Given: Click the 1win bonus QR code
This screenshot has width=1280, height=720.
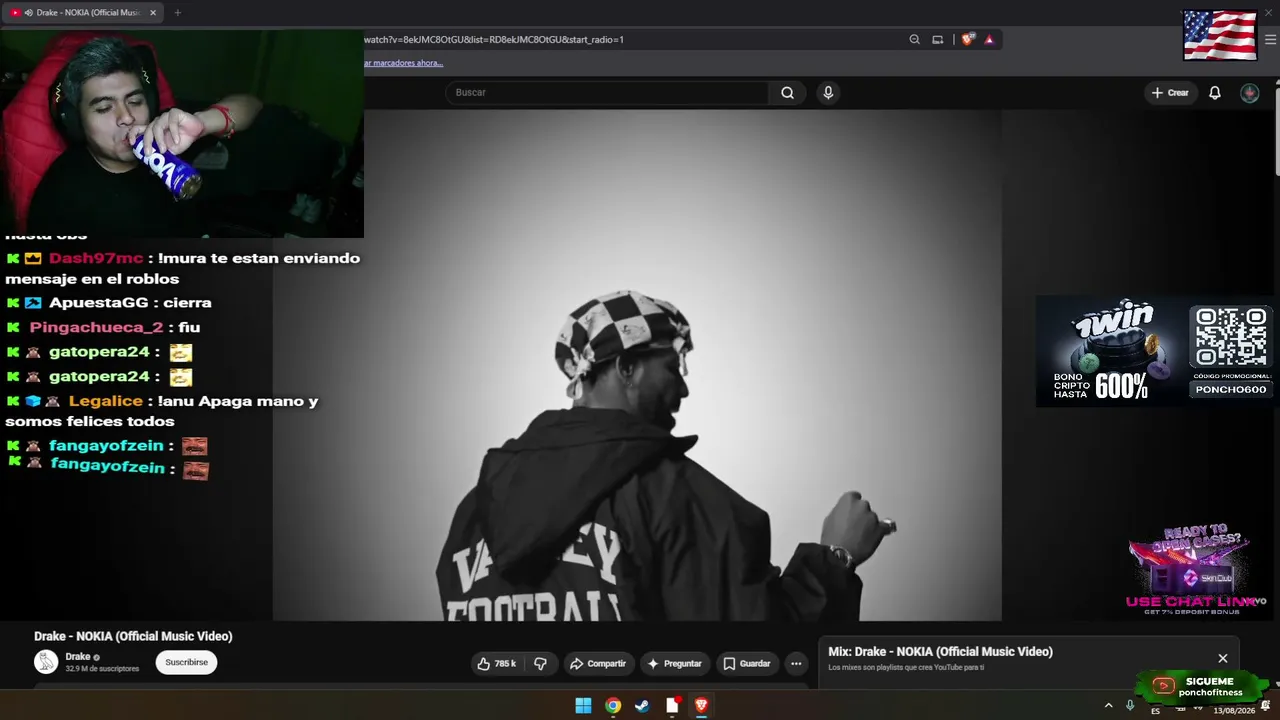Looking at the screenshot, I should (x=1231, y=337).
